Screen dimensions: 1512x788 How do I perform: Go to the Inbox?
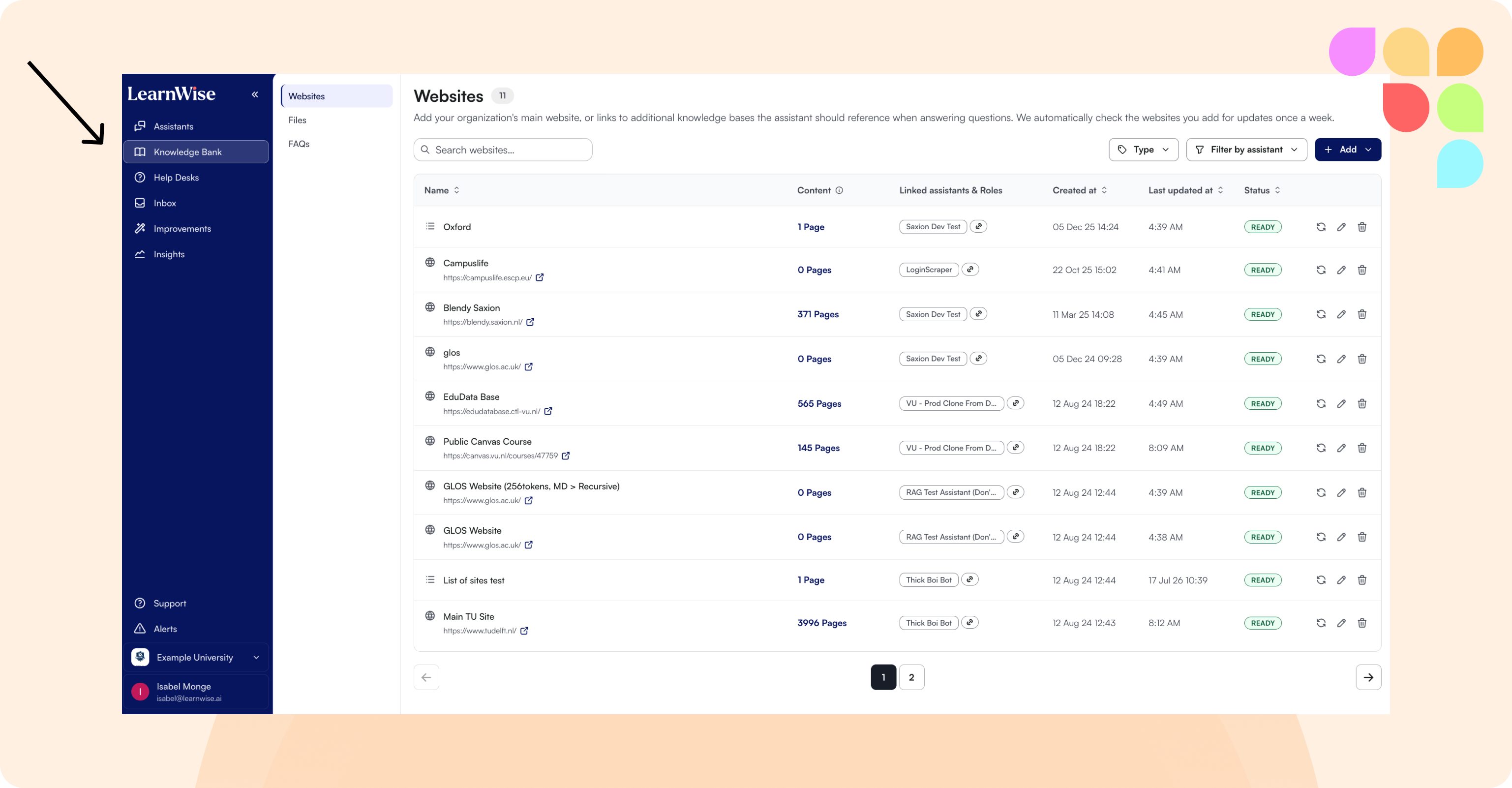click(x=196, y=203)
